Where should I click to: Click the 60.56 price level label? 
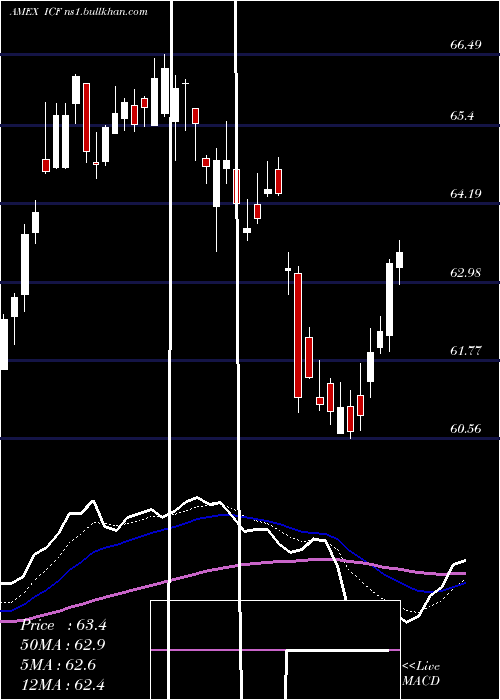[x=466, y=429]
